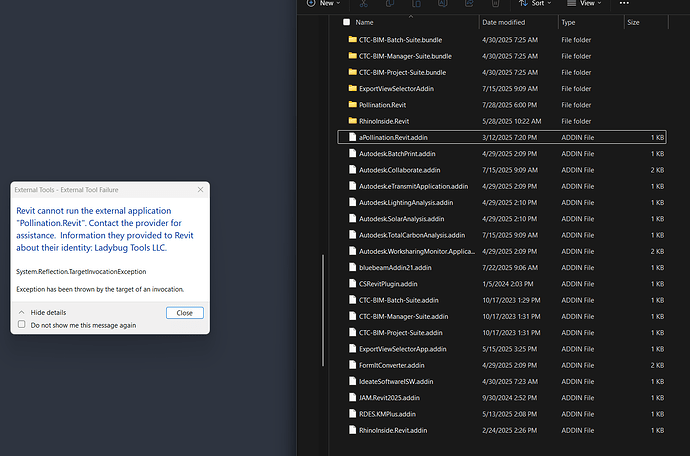Screen dimensions: 690x456
Task: Open the See more ellipsis menu
Action: click(x=624, y=3)
